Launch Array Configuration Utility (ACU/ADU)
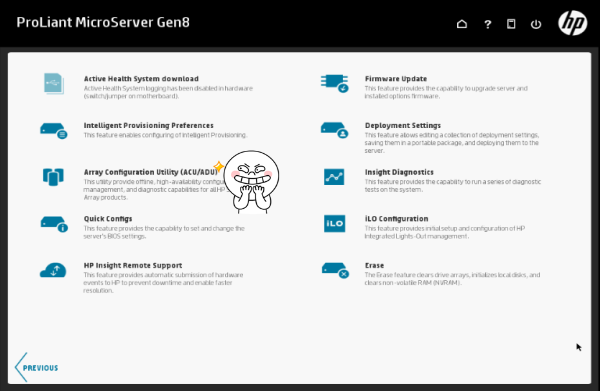This screenshot has height=391, width=600. point(151,172)
